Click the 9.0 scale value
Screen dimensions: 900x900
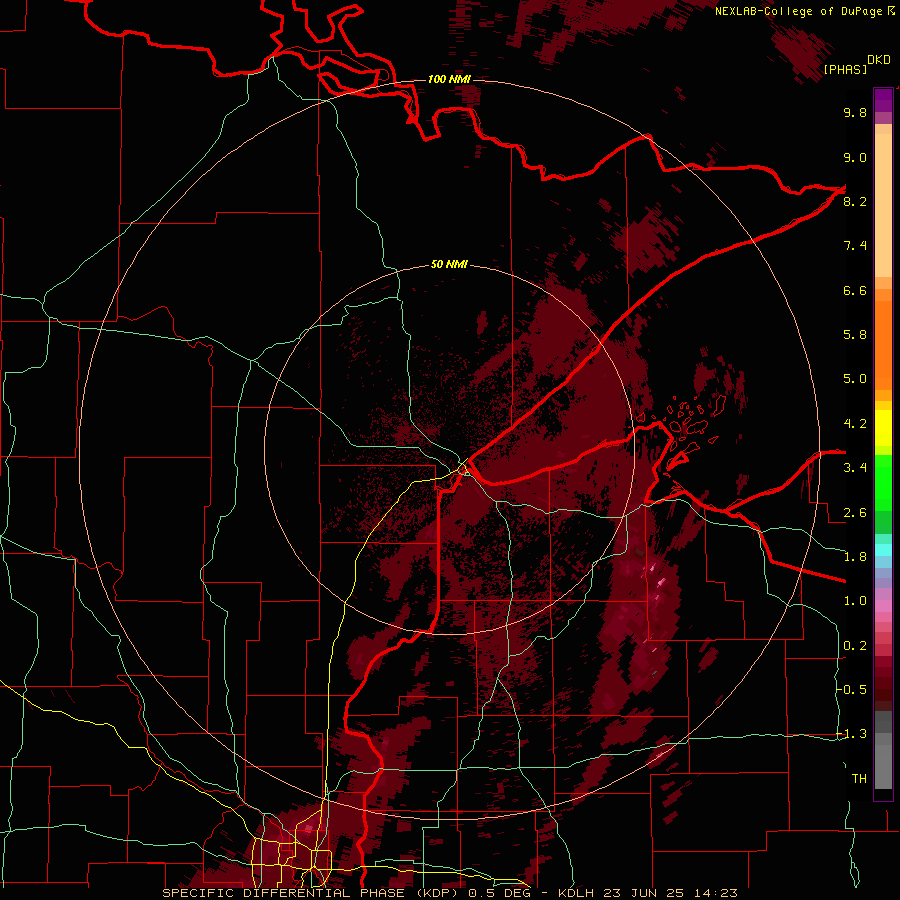[855, 157]
